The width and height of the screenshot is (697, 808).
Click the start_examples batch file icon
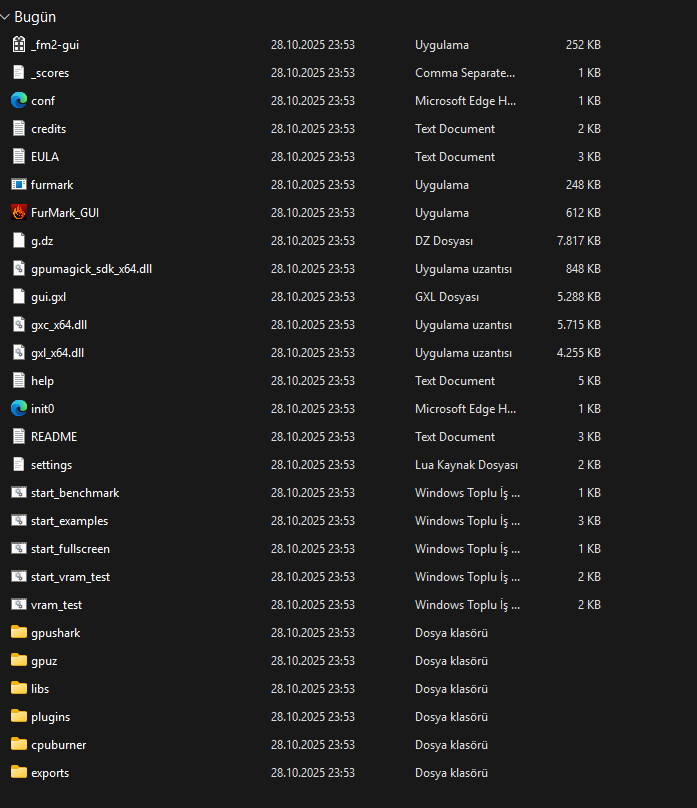(19, 520)
